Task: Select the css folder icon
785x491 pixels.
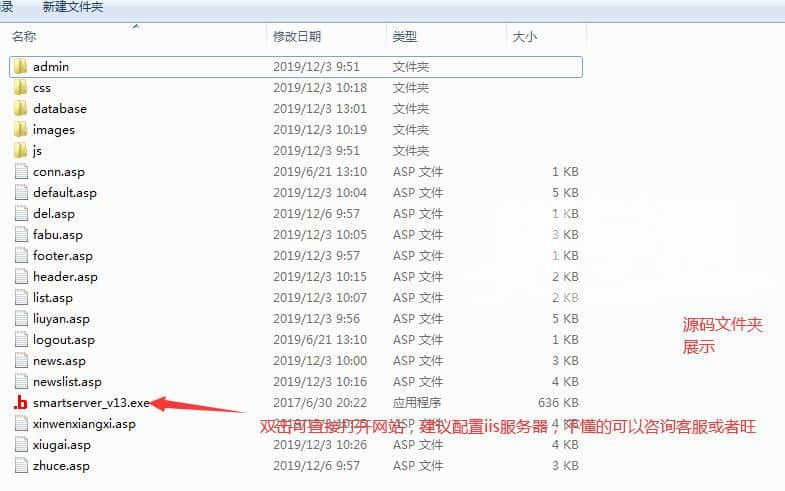Action: pos(21,87)
